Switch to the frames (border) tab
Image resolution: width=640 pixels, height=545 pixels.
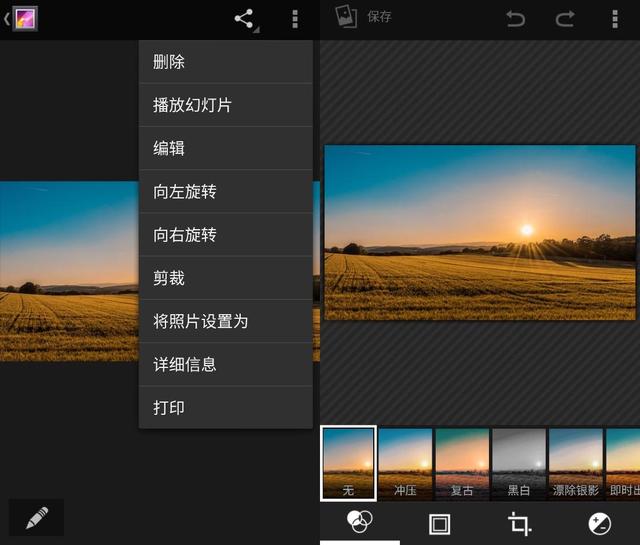[x=439, y=523]
